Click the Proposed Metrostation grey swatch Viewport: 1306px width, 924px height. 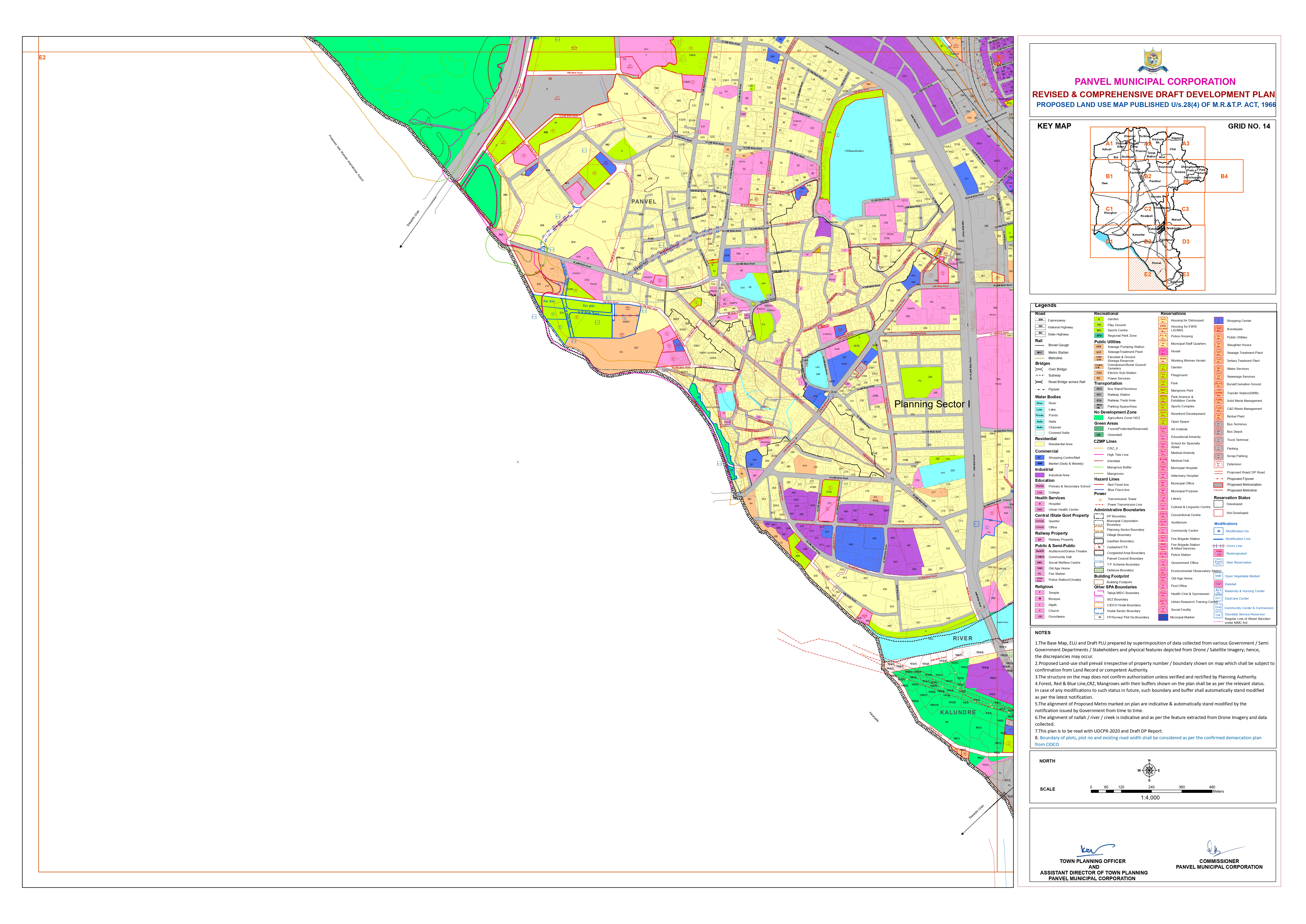(x=1218, y=485)
